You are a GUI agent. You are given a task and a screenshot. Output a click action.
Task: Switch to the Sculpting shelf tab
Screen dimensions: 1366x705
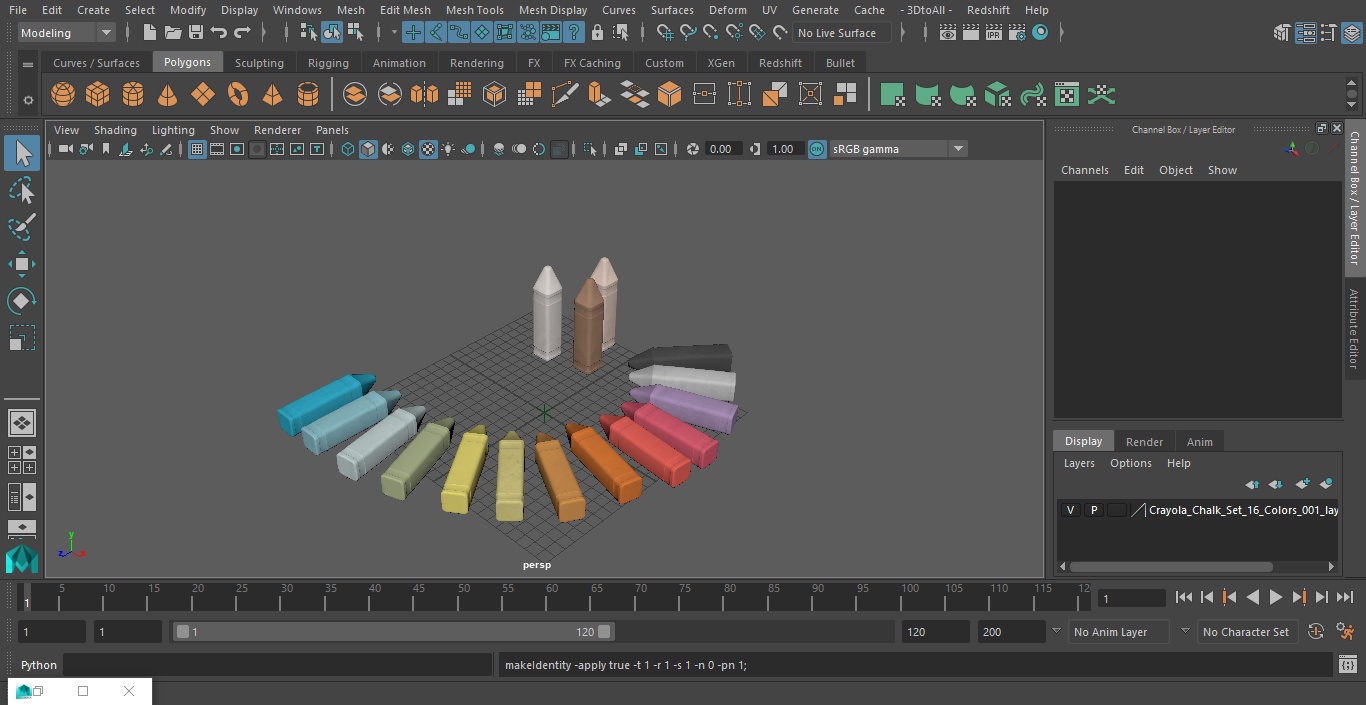(x=259, y=63)
